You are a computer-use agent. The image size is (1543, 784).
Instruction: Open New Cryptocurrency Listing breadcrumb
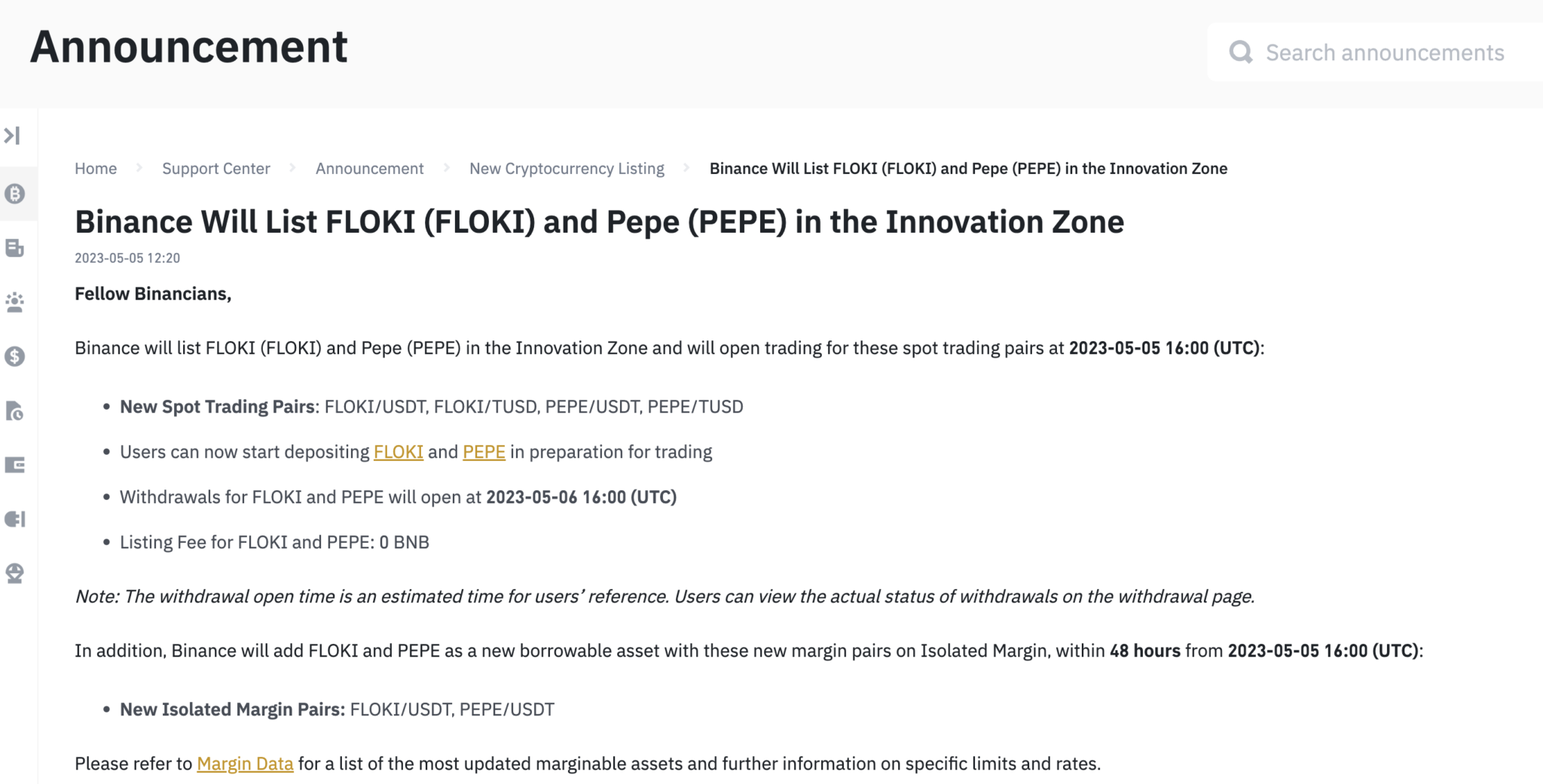coord(567,169)
